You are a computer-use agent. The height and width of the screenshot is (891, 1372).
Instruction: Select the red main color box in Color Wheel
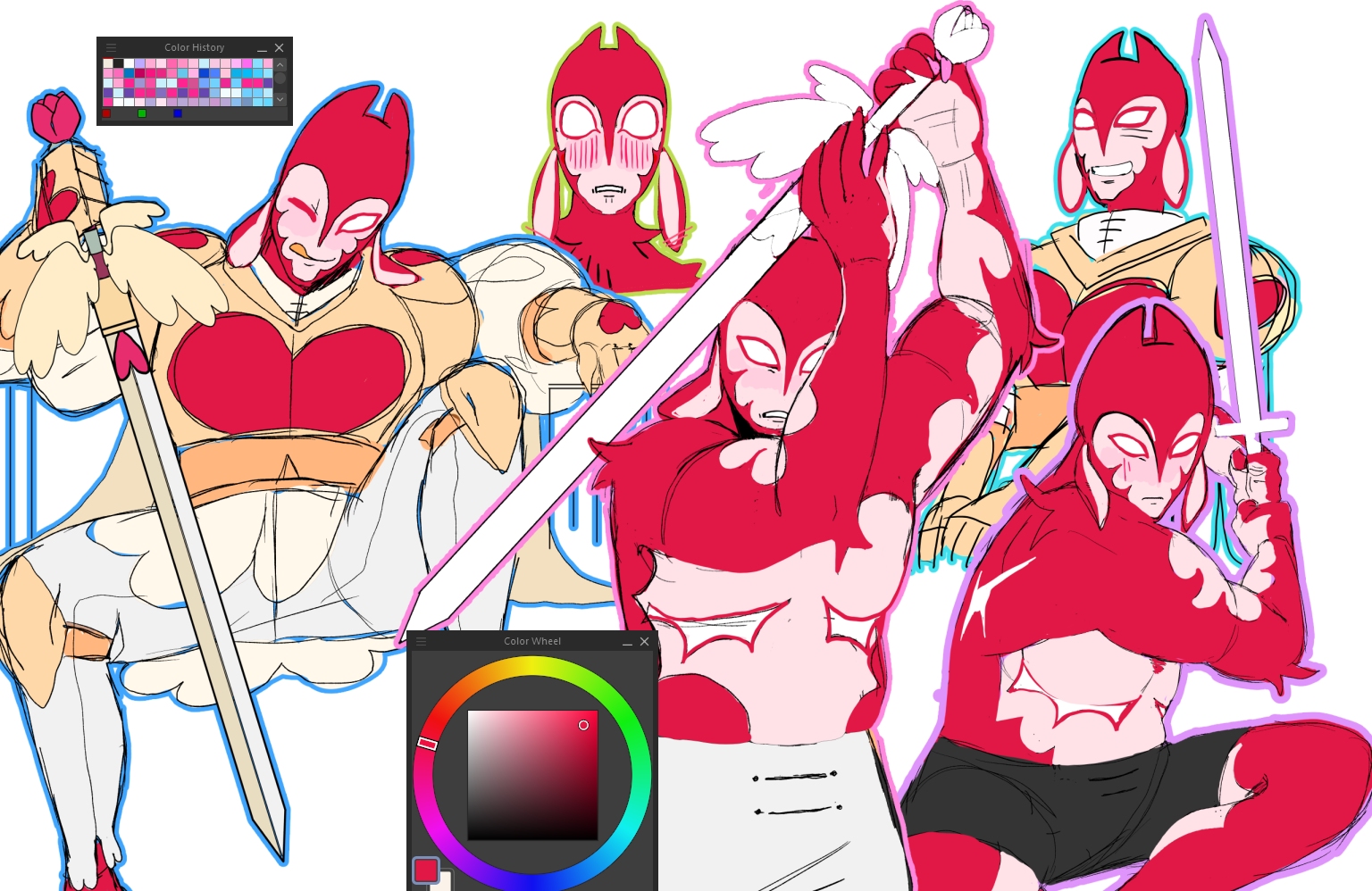point(425,870)
